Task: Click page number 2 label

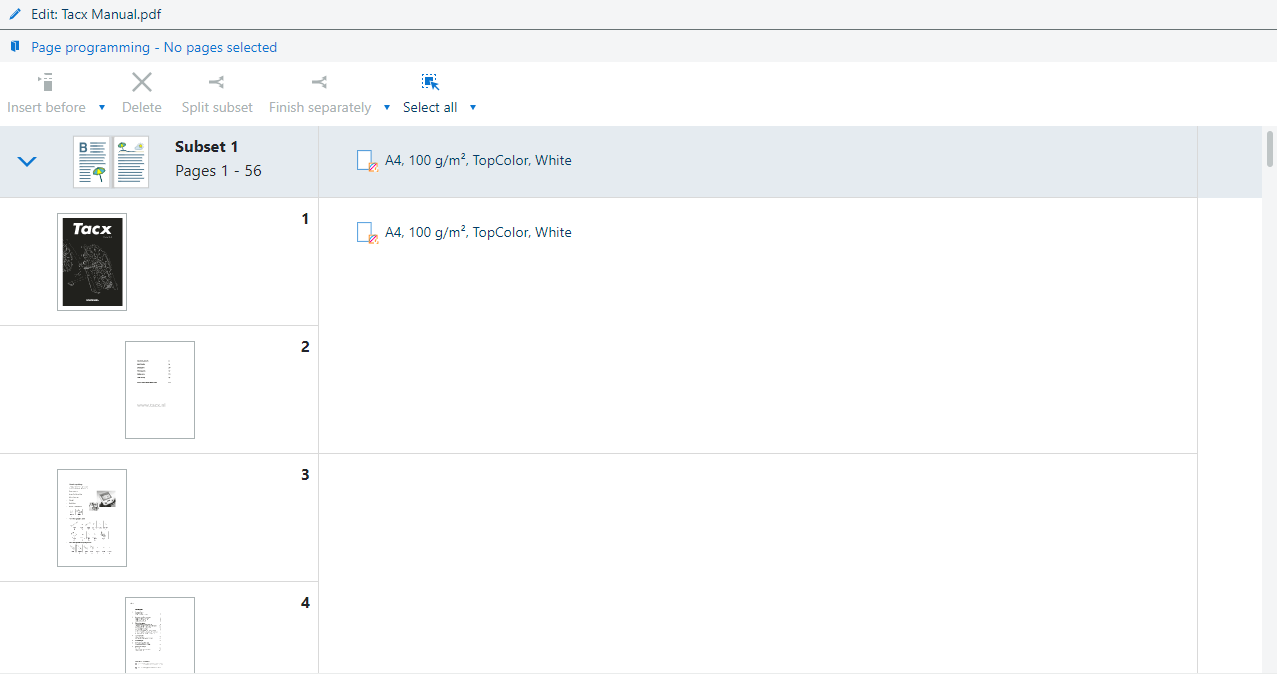Action: [x=305, y=347]
